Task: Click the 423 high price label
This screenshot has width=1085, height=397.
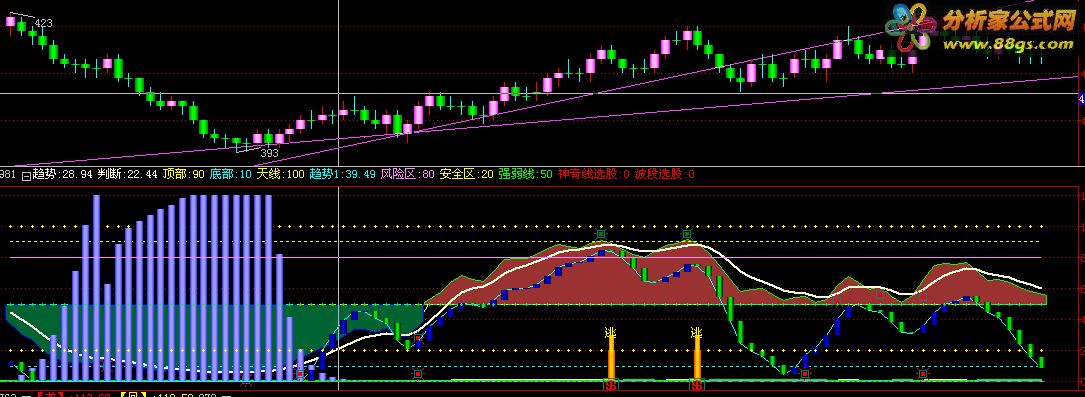Action: pos(43,24)
